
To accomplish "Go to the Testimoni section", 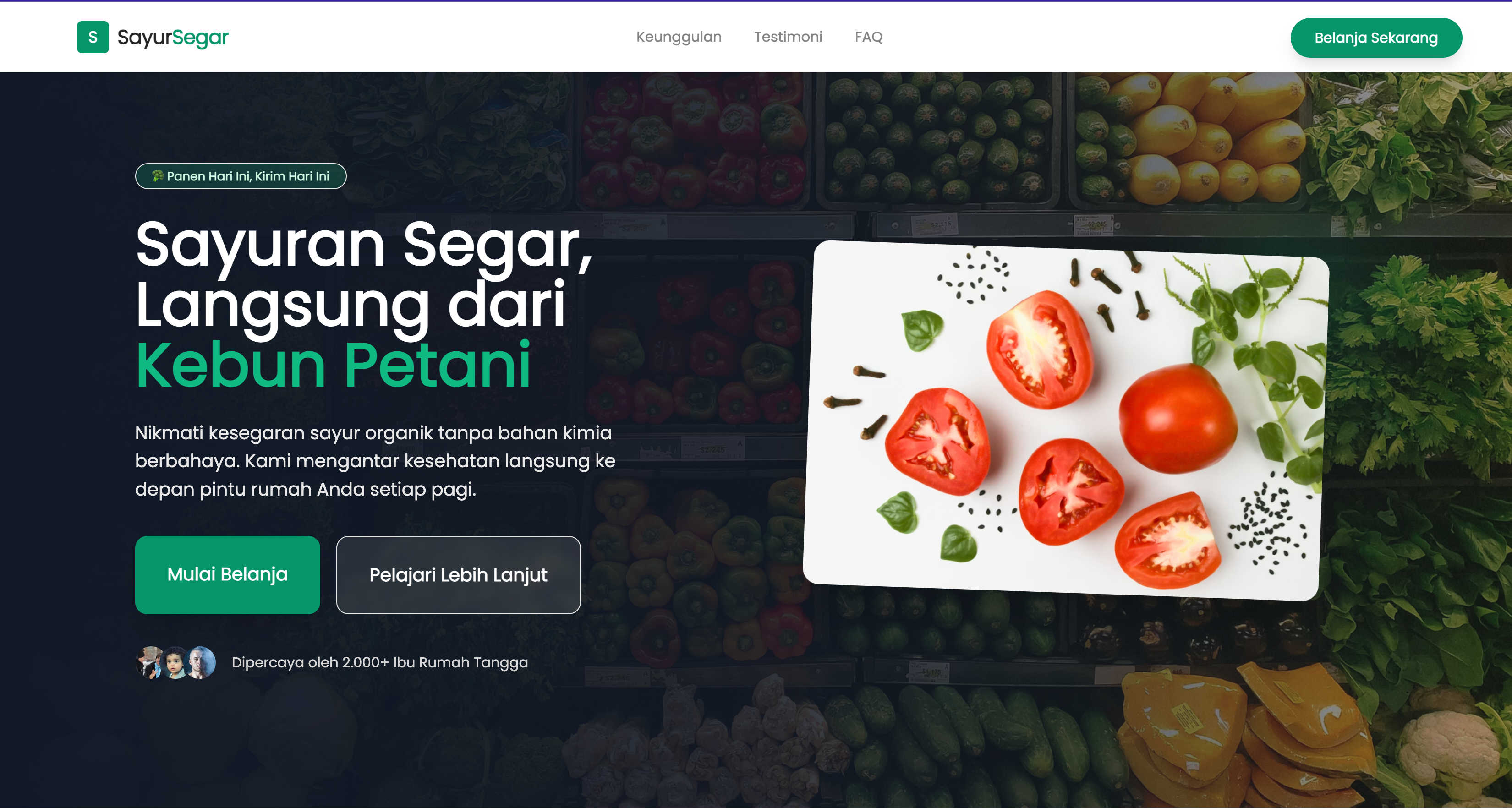I will pyautogui.click(x=788, y=37).
